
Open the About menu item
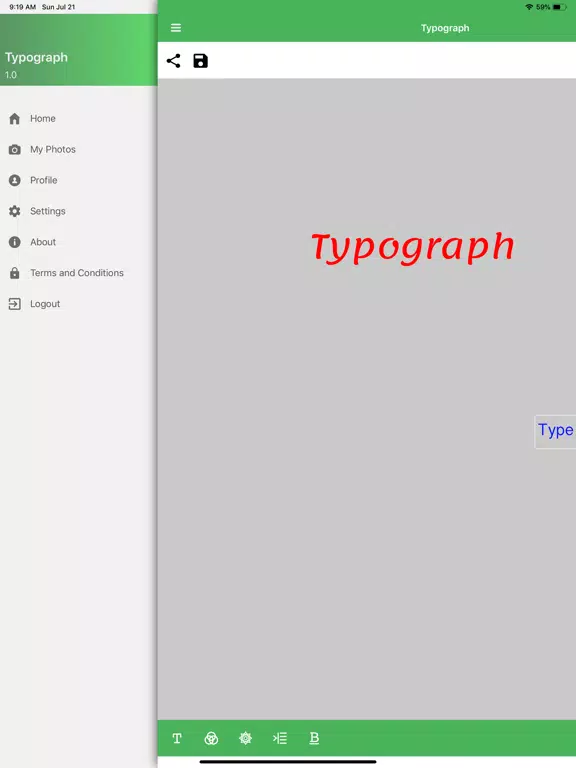(x=43, y=242)
